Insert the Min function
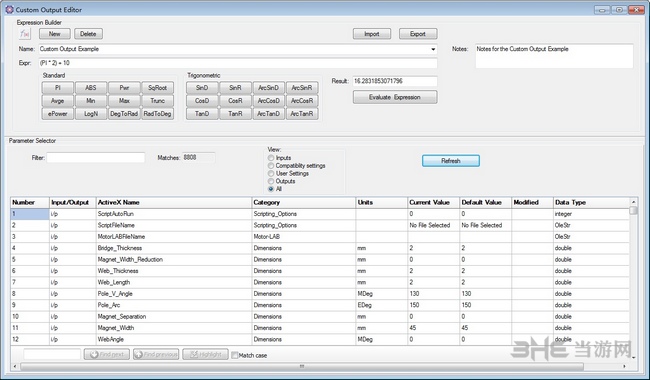Image resolution: width=650 pixels, height=380 pixels. (91, 101)
